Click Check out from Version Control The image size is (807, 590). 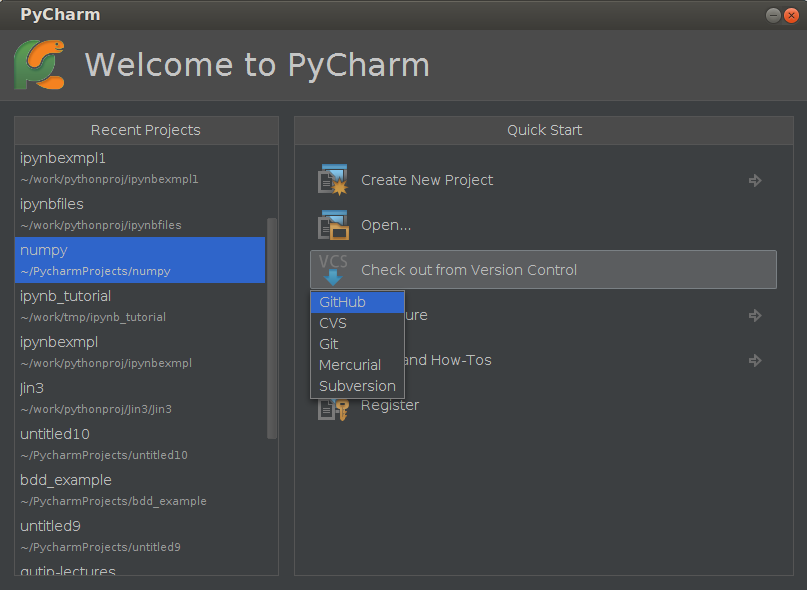click(x=543, y=270)
